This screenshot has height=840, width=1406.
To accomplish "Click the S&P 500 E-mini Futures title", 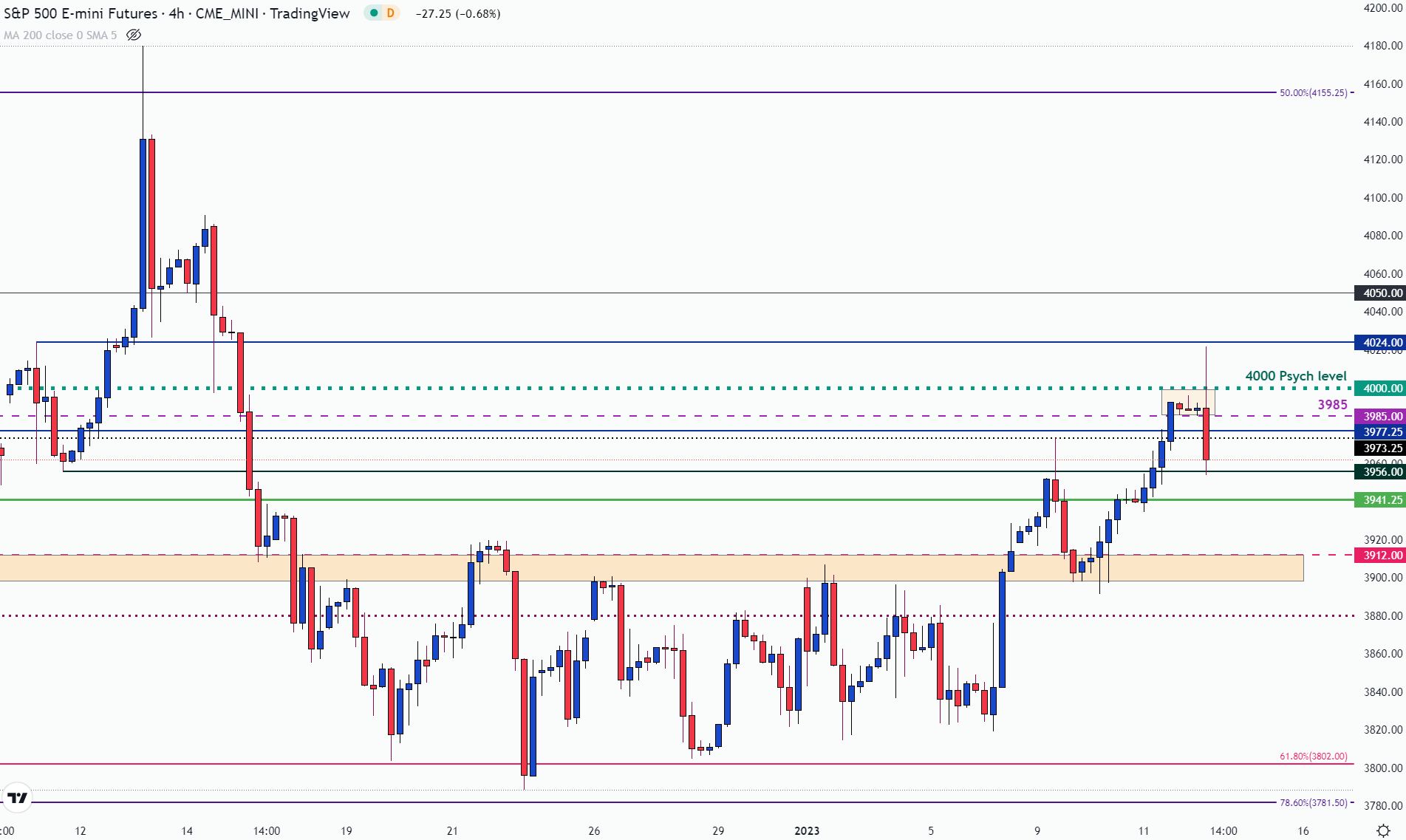I will [81, 13].
